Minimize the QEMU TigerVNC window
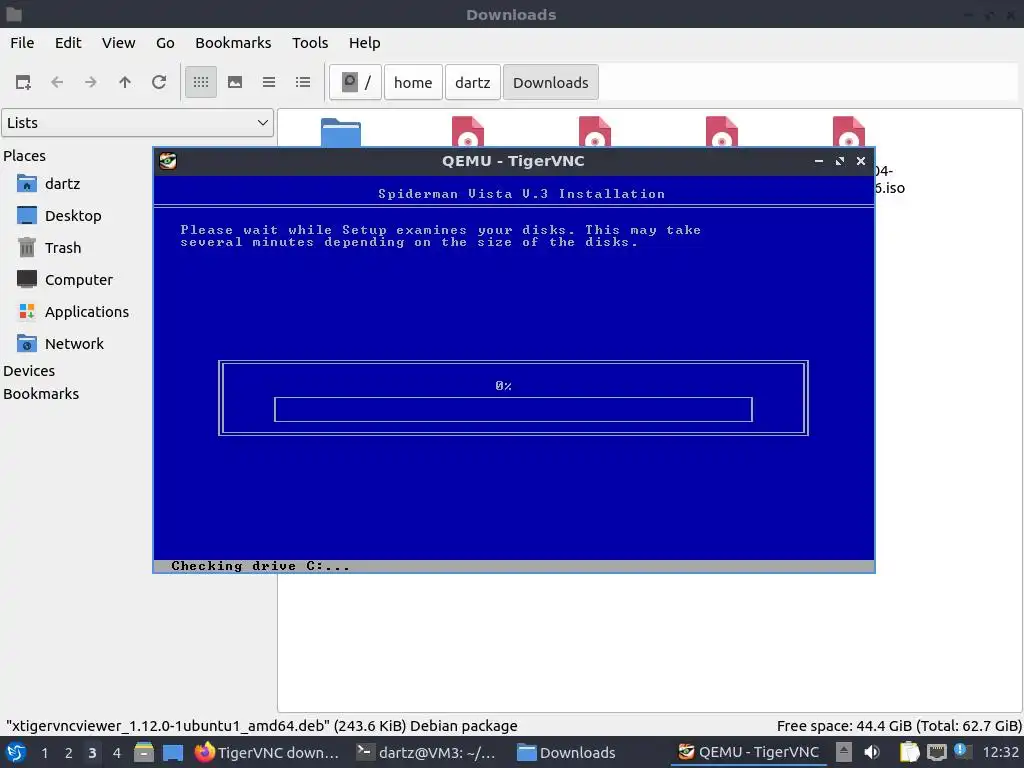Image resolution: width=1024 pixels, height=768 pixels. 819,161
